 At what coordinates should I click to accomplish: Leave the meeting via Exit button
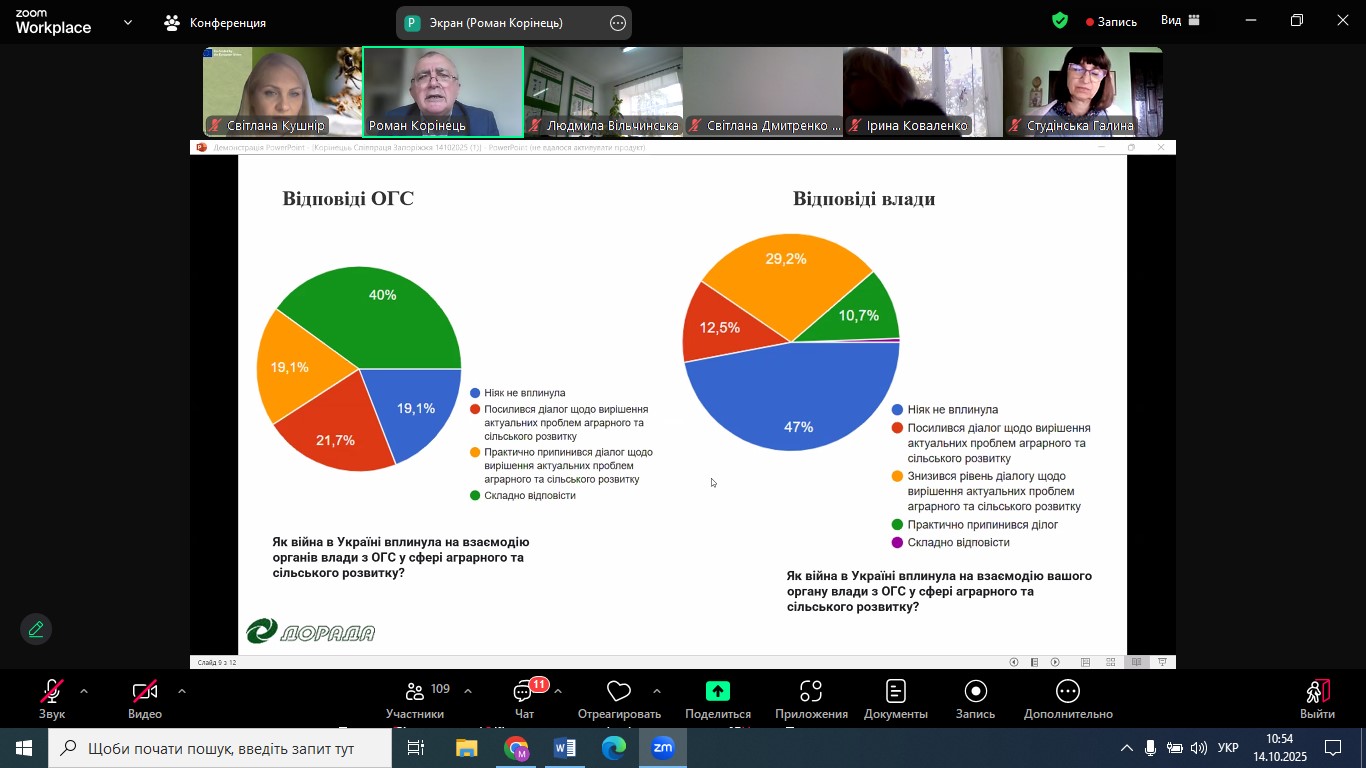tap(1317, 699)
